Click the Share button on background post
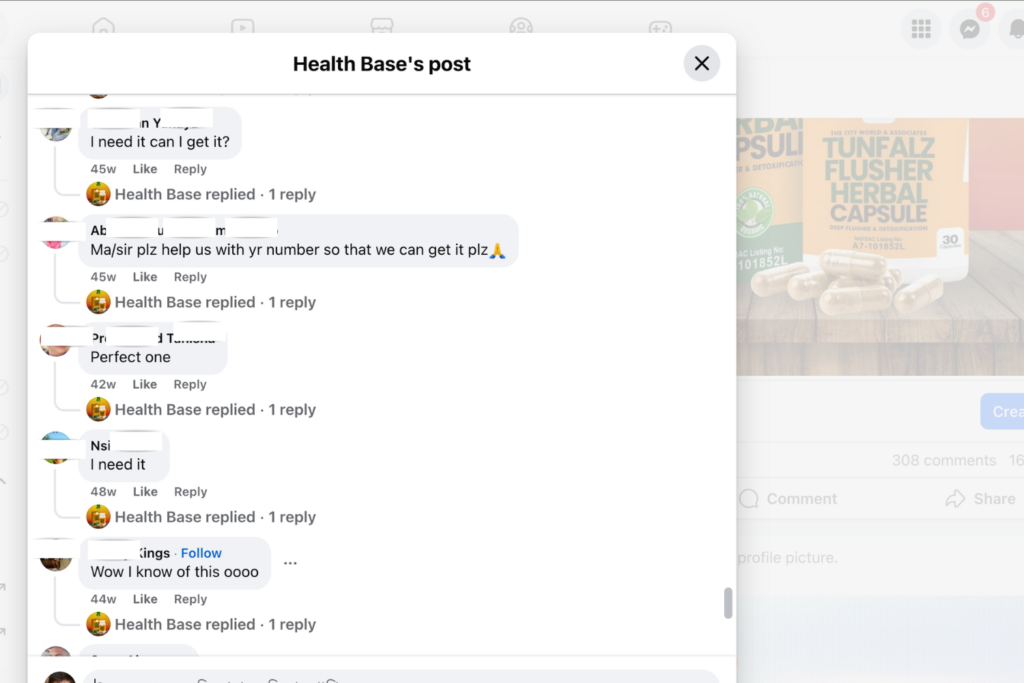Image resolution: width=1024 pixels, height=683 pixels. [x=980, y=499]
